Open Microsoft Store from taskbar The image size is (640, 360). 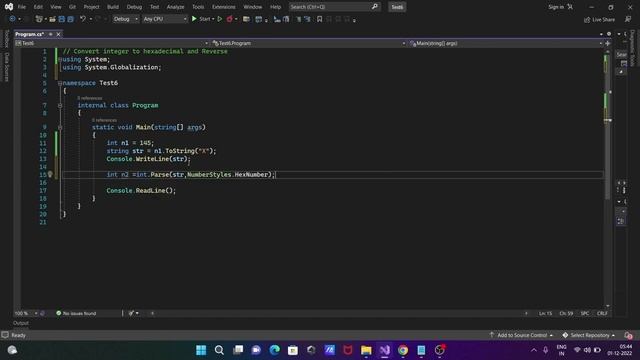pyautogui.click(x=293, y=350)
